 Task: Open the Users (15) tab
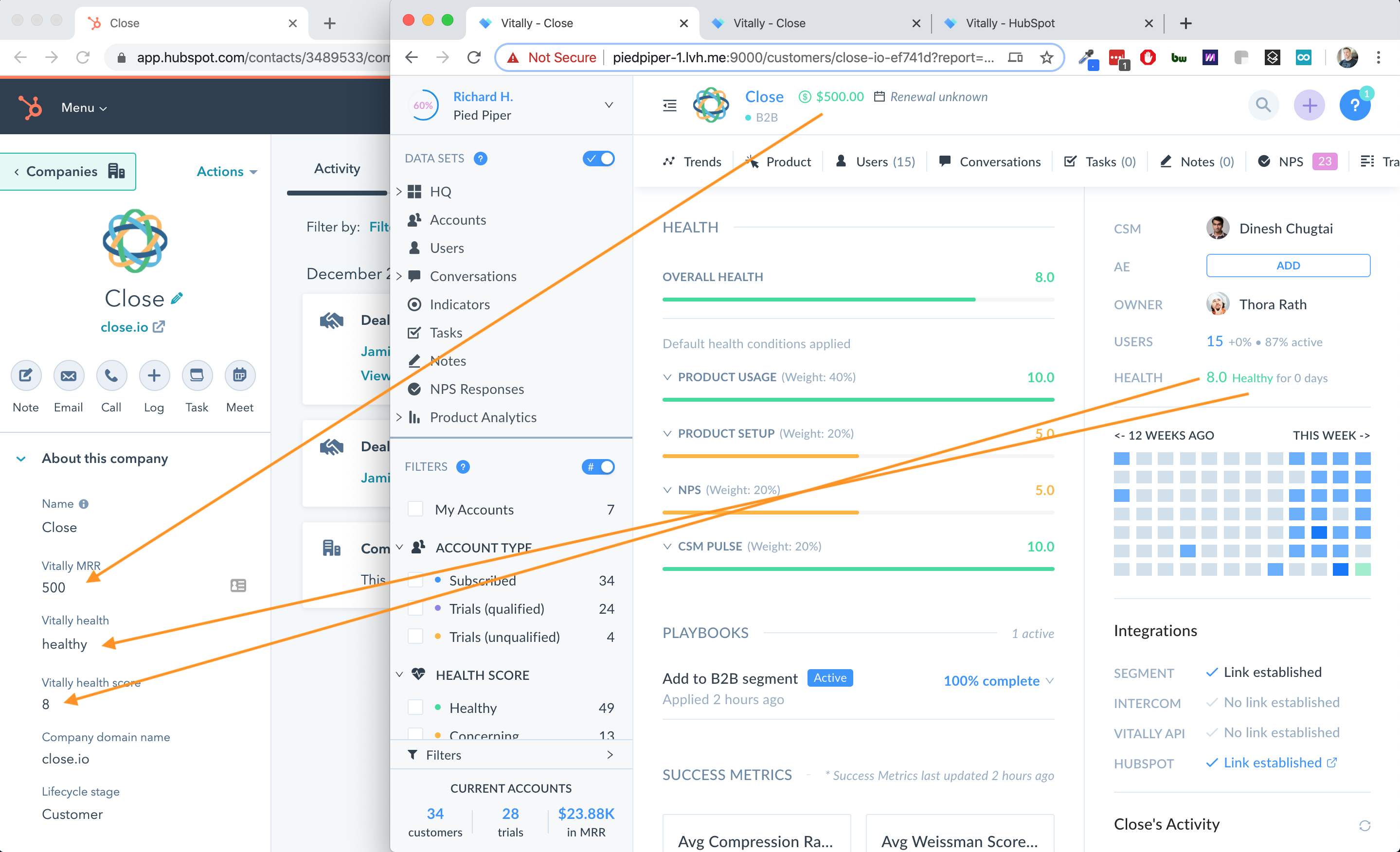tap(875, 162)
